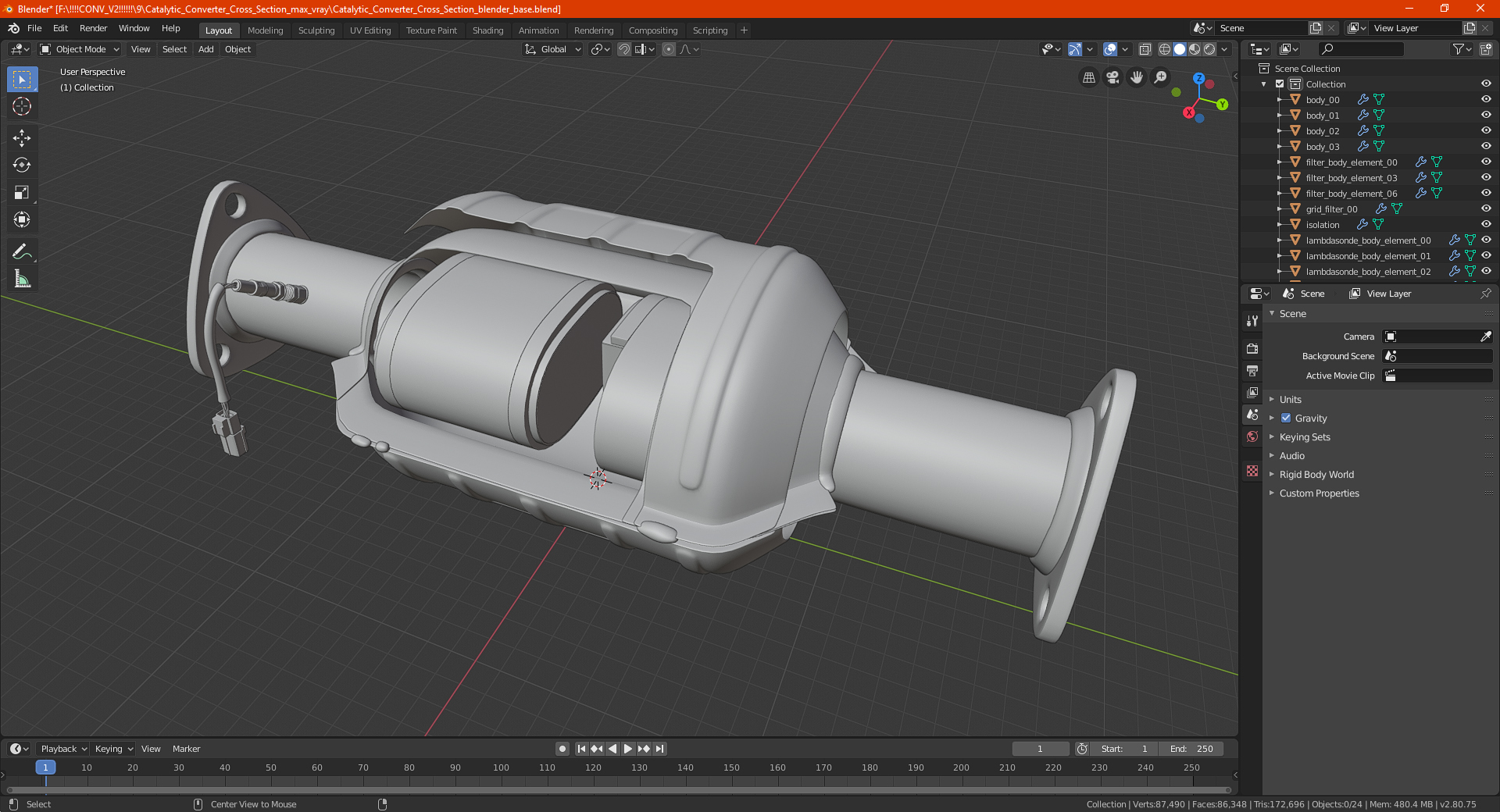Click frame 1 playhead marker
The image size is (1500, 812).
click(x=45, y=767)
